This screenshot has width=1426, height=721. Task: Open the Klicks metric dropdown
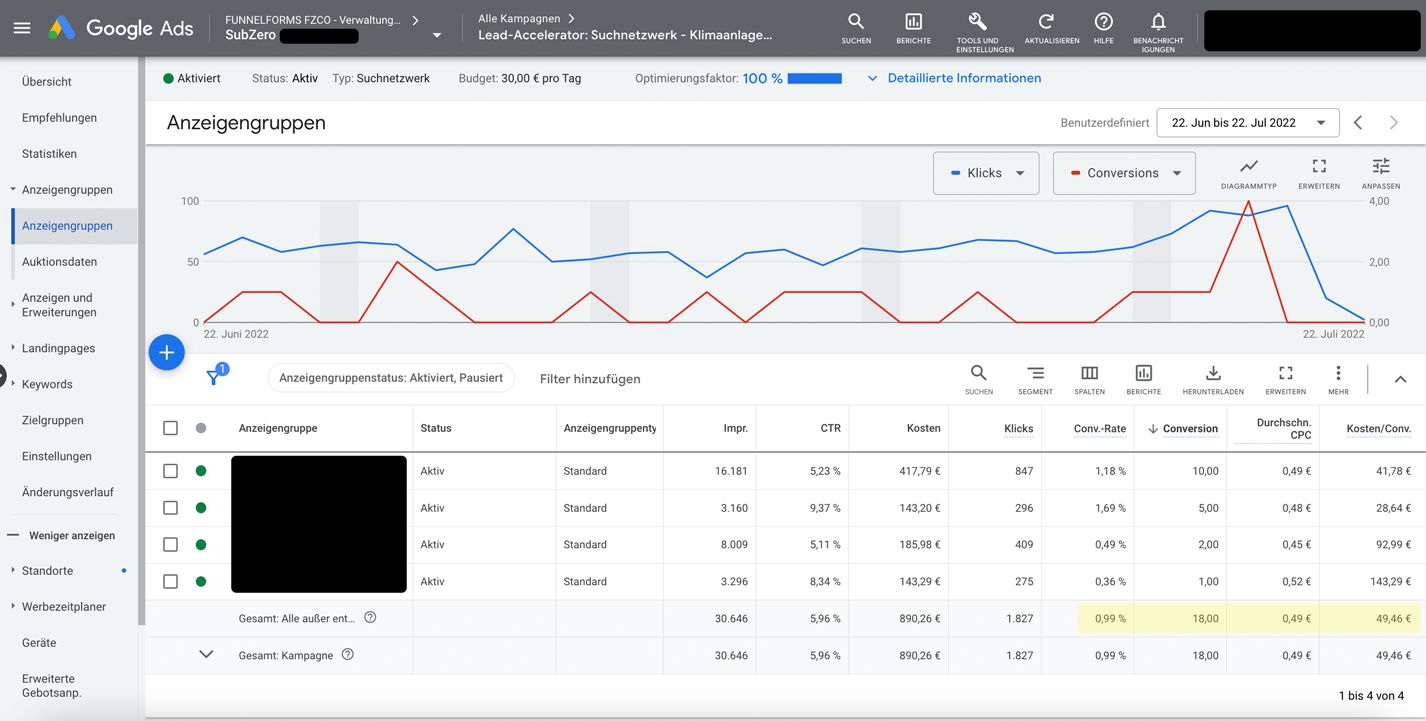(x=986, y=173)
